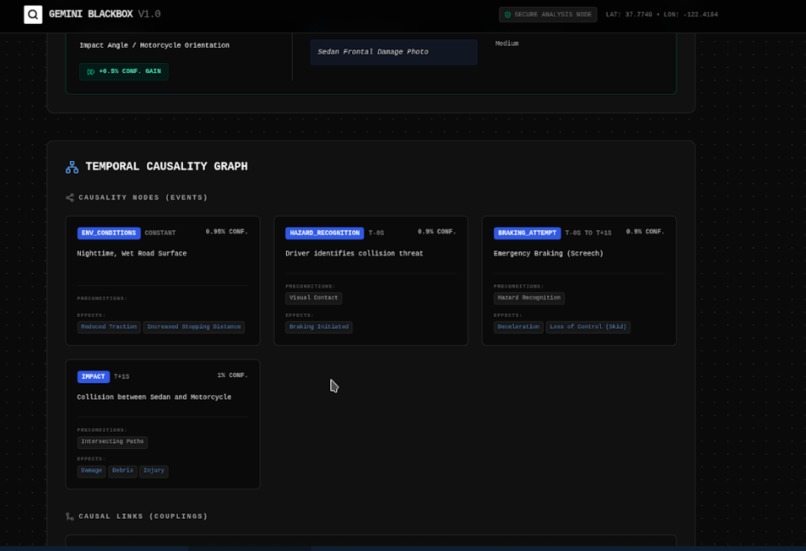806x551 pixels.
Task: Click the Causality Nodes share icon
Action: coord(70,197)
